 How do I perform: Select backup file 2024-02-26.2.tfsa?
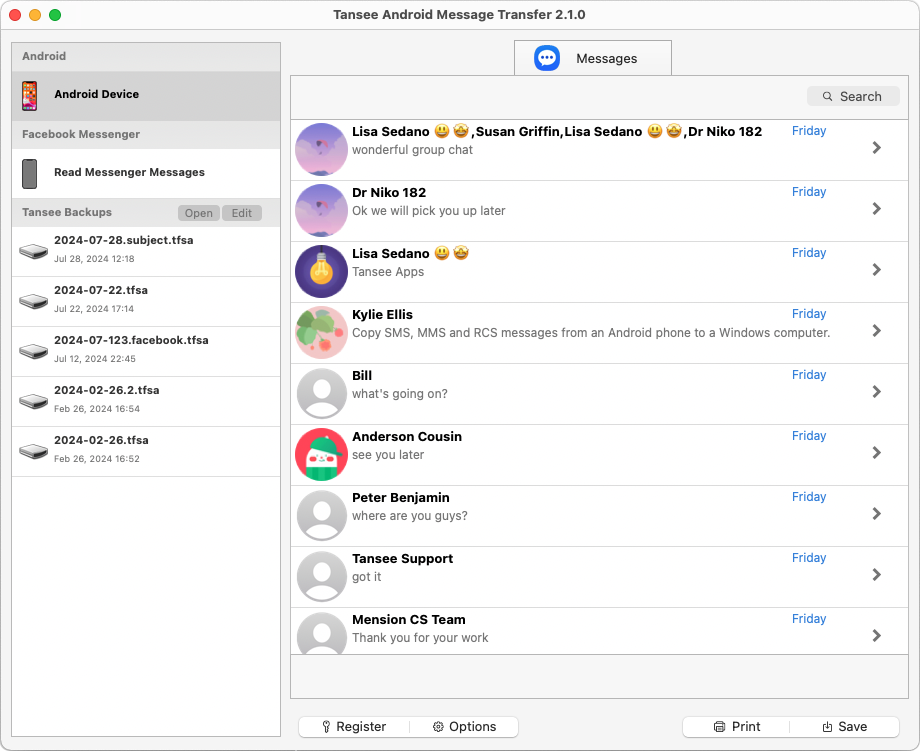point(146,401)
